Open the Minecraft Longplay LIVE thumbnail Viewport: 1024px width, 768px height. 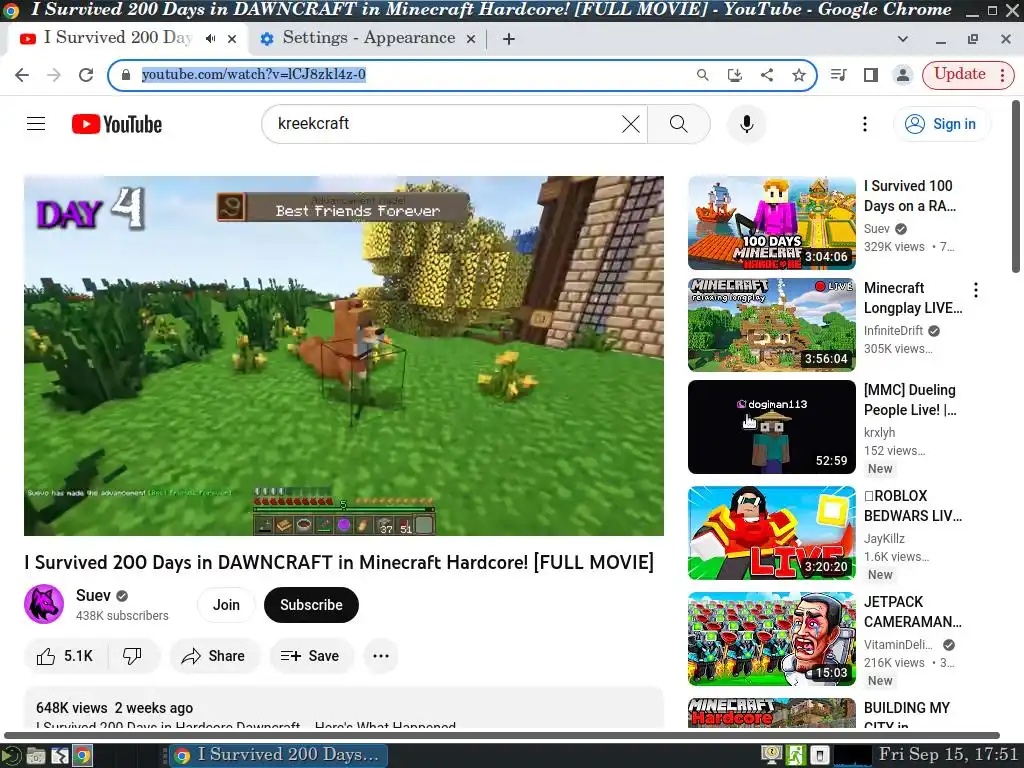[771, 325]
